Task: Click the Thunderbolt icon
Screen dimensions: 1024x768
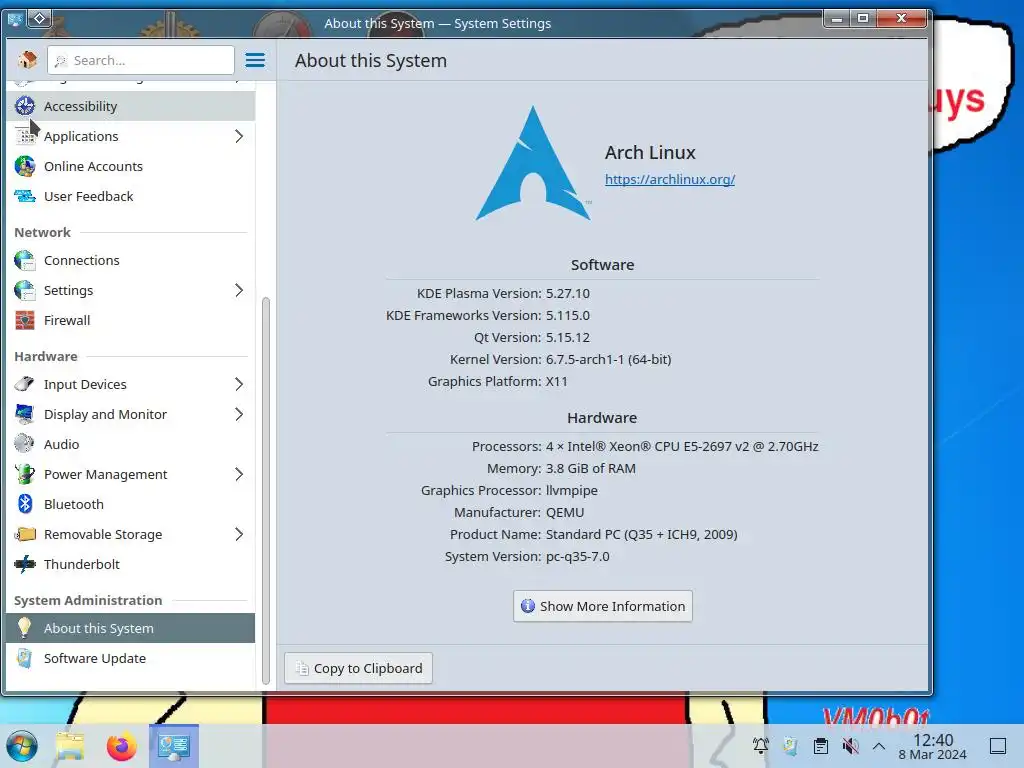Action: (x=25, y=564)
